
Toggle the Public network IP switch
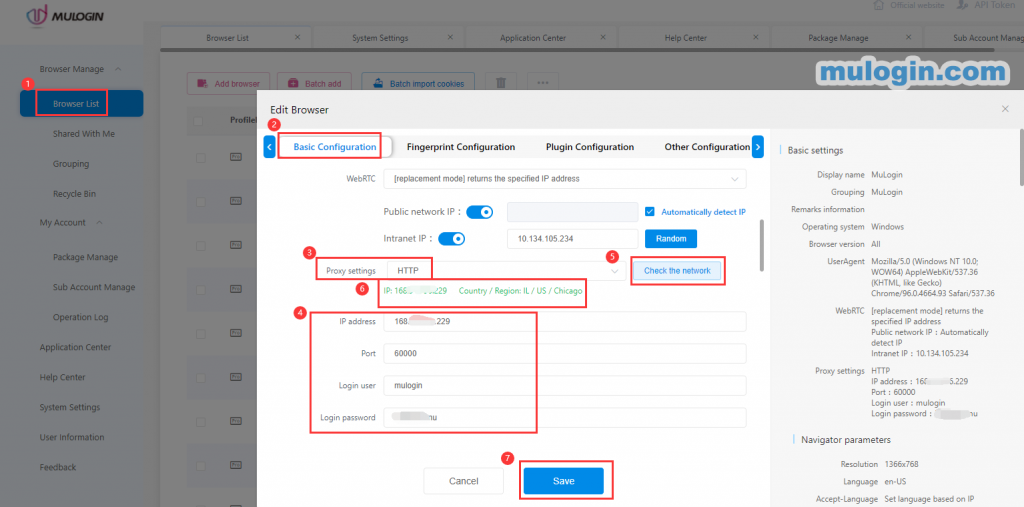point(479,212)
